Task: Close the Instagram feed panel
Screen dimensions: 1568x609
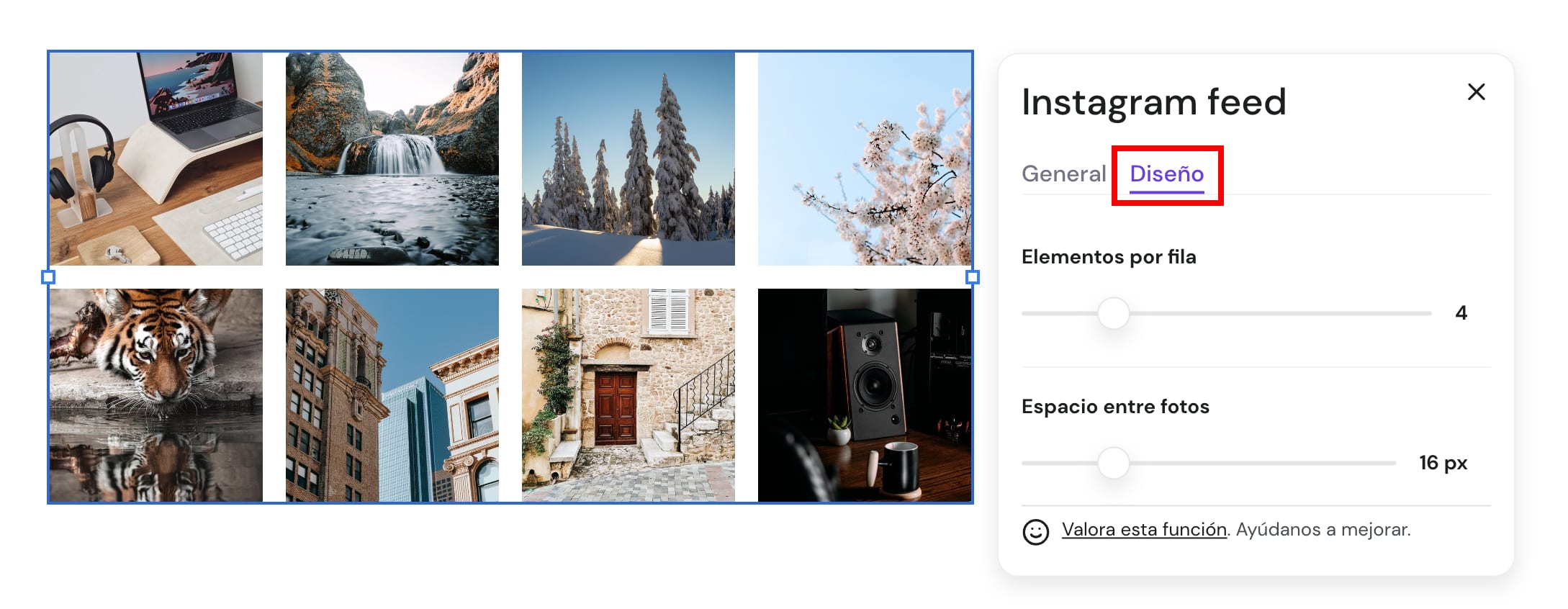Action: pyautogui.click(x=1476, y=92)
